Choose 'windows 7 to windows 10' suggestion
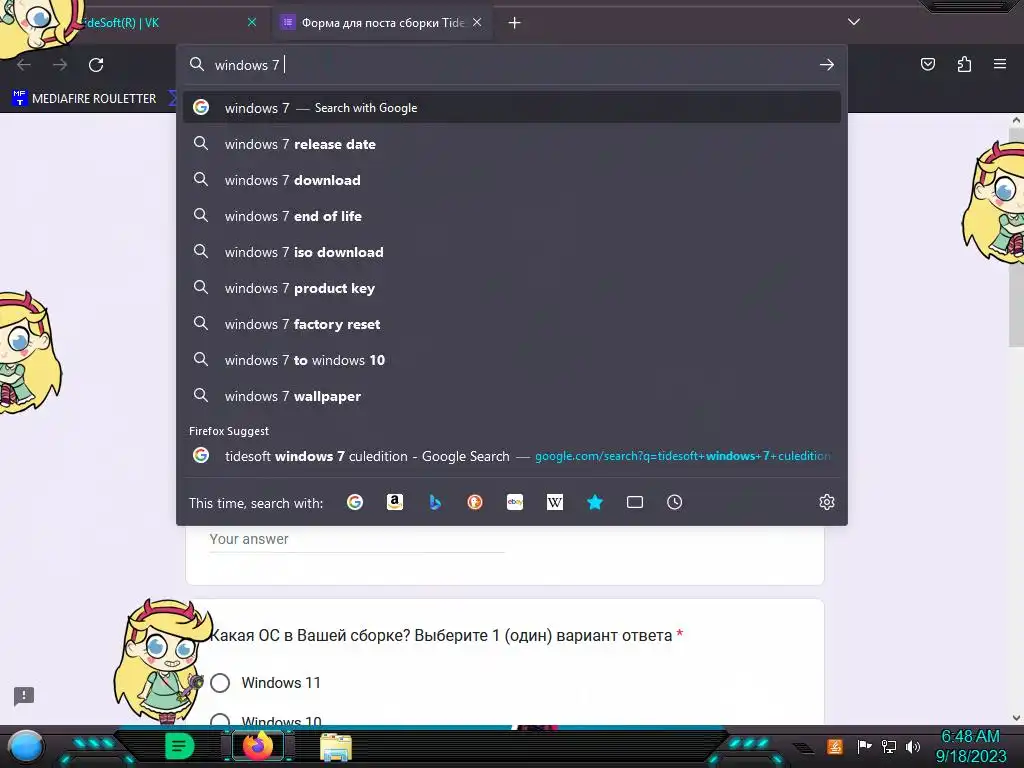1024x768 pixels. (x=512, y=360)
